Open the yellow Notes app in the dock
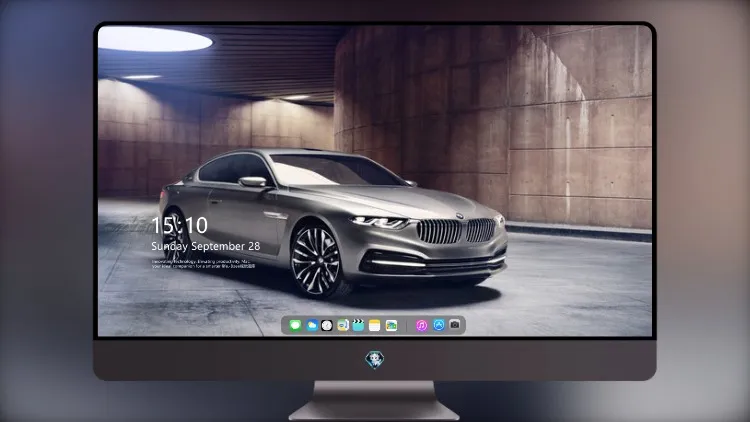This screenshot has height=422, width=750. click(375, 325)
